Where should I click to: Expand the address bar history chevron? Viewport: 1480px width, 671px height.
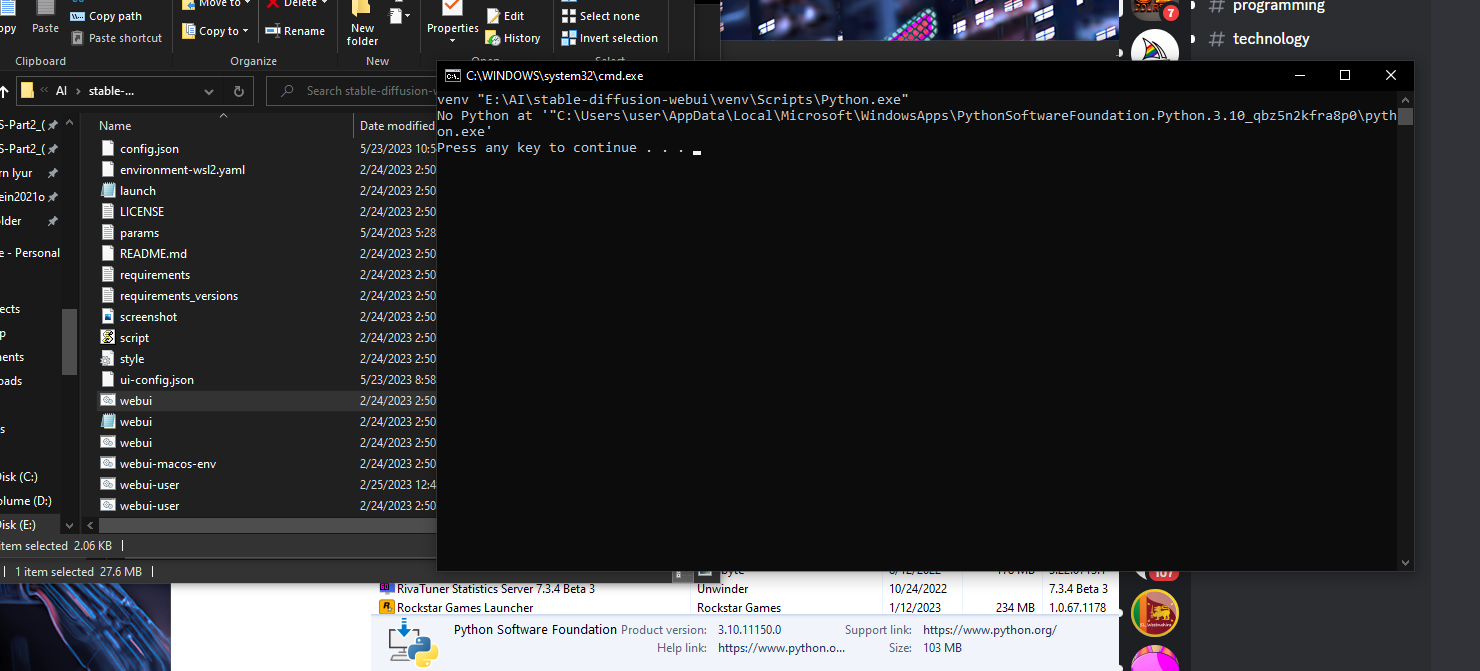(x=209, y=91)
